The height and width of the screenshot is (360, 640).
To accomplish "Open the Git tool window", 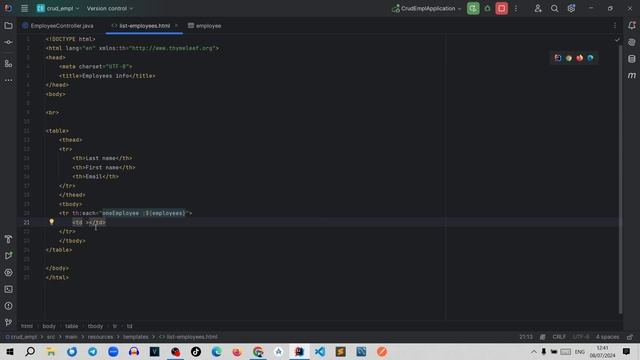I will (x=8, y=322).
